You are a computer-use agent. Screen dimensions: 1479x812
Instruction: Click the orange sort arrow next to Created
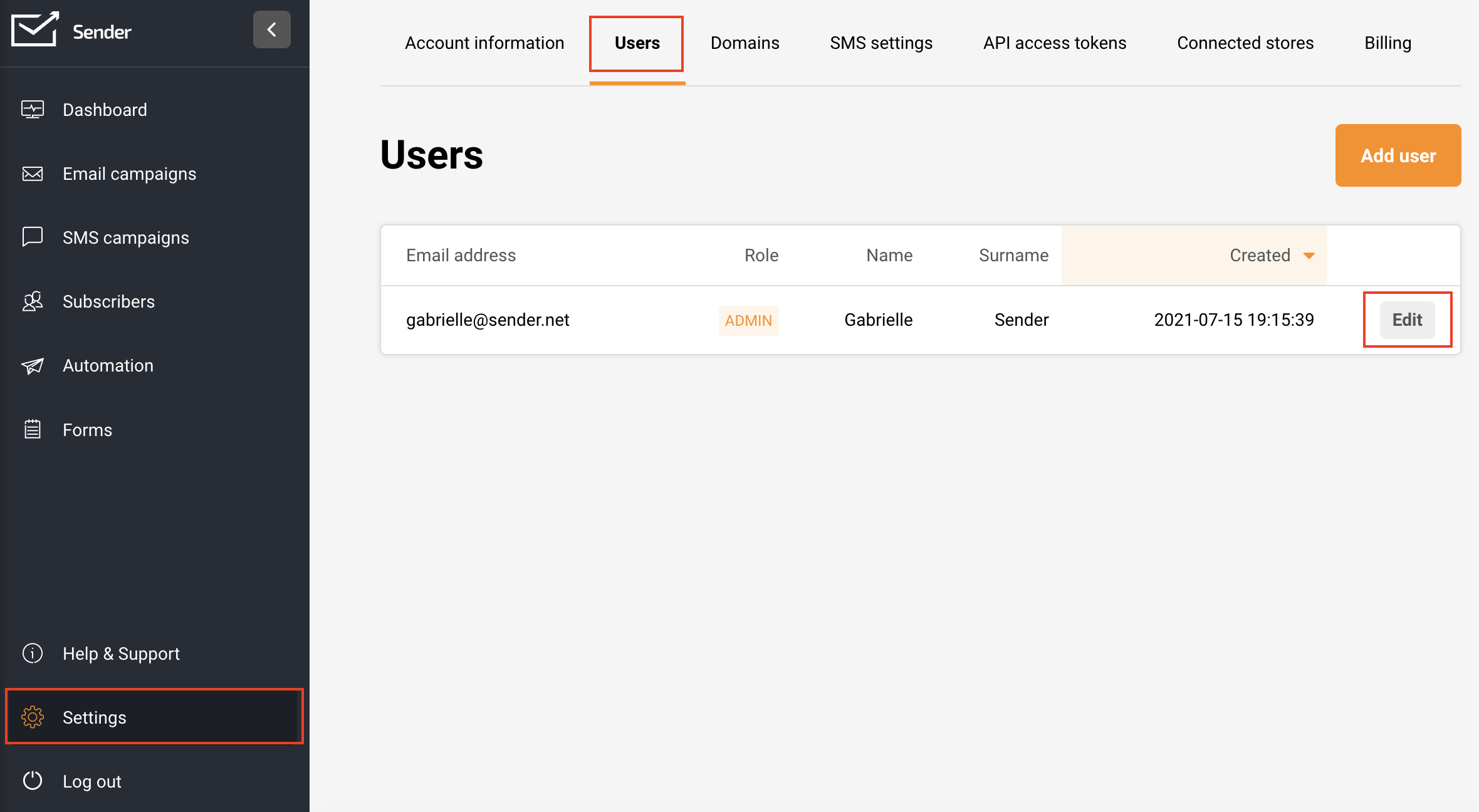pyautogui.click(x=1309, y=256)
